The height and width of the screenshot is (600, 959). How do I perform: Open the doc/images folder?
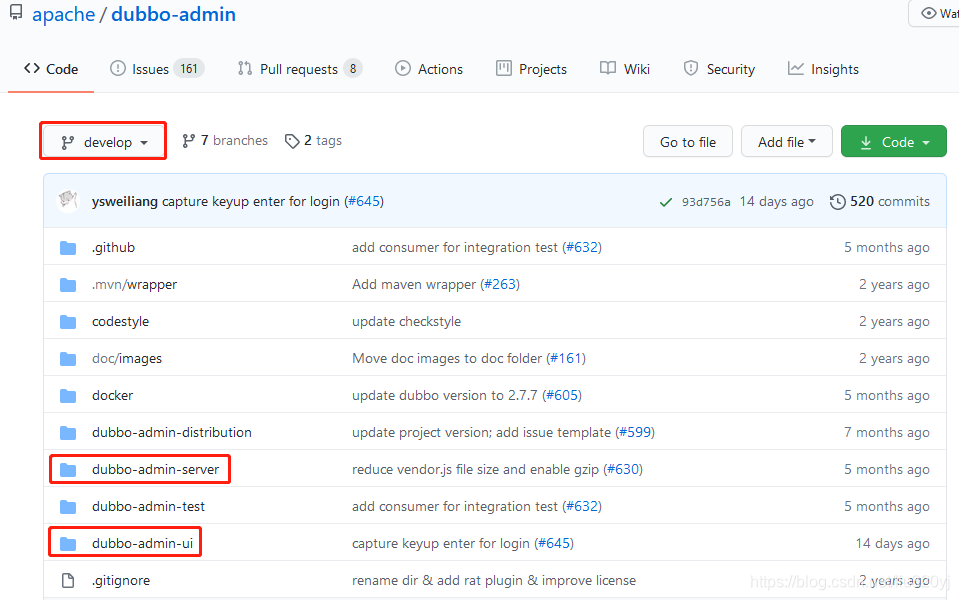pyautogui.click(x=127, y=358)
